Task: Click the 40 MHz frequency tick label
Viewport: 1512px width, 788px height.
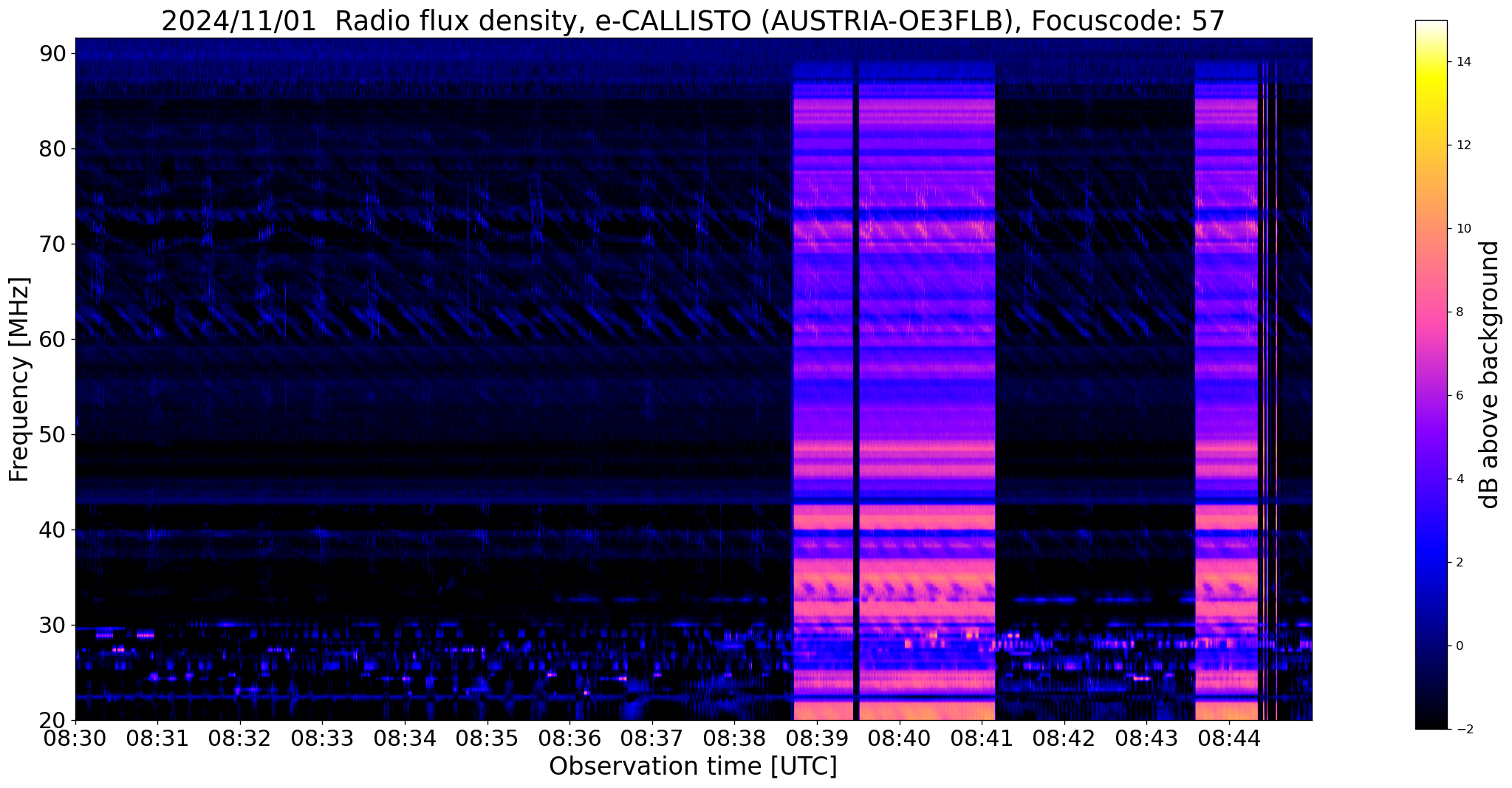Action: [x=52, y=530]
